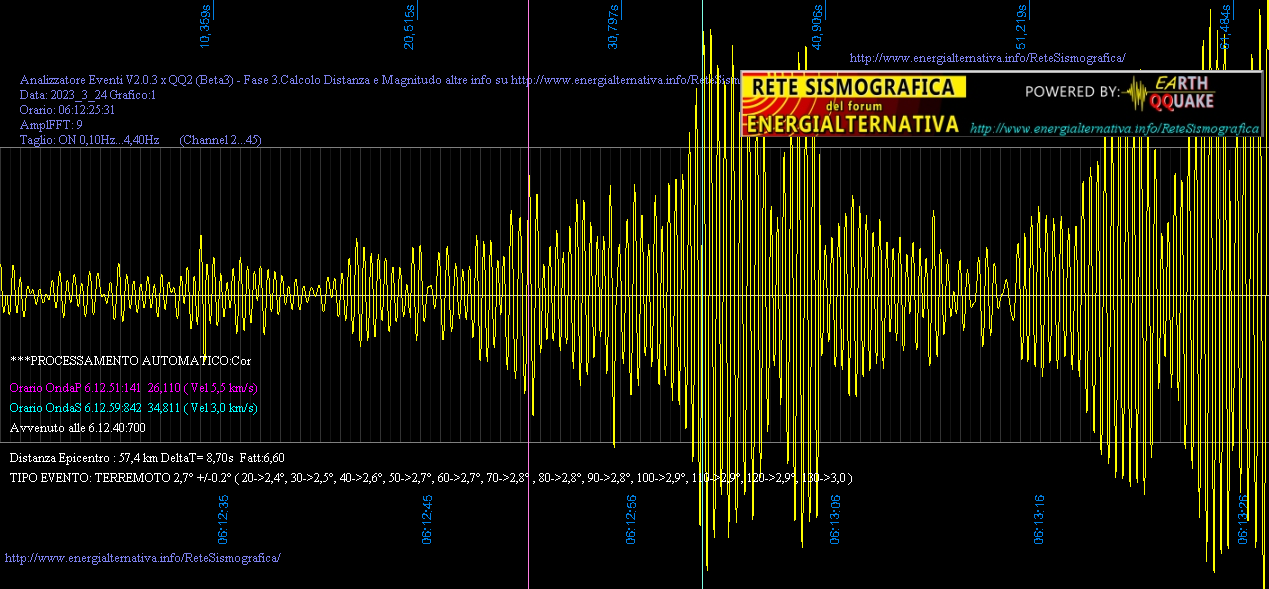The height and width of the screenshot is (589, 1269).
Task: Click the magenta P-wave arrival marker line
Action: [528, 294]
